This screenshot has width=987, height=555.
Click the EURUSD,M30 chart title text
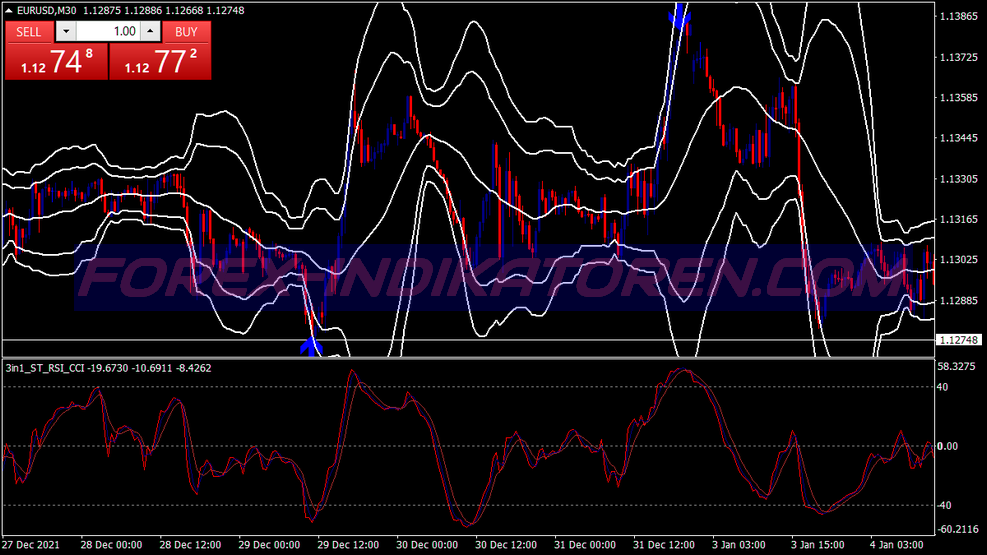[47, 11]
